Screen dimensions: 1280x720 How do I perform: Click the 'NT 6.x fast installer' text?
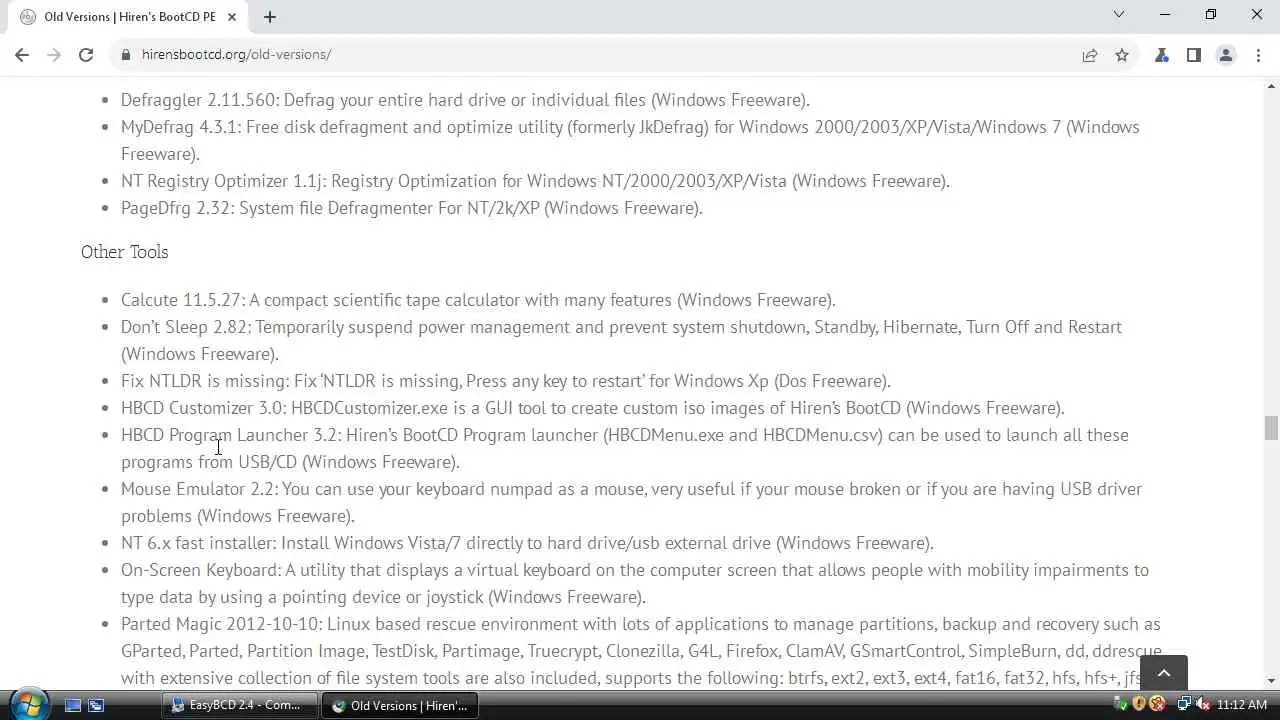tap(198, 543)
